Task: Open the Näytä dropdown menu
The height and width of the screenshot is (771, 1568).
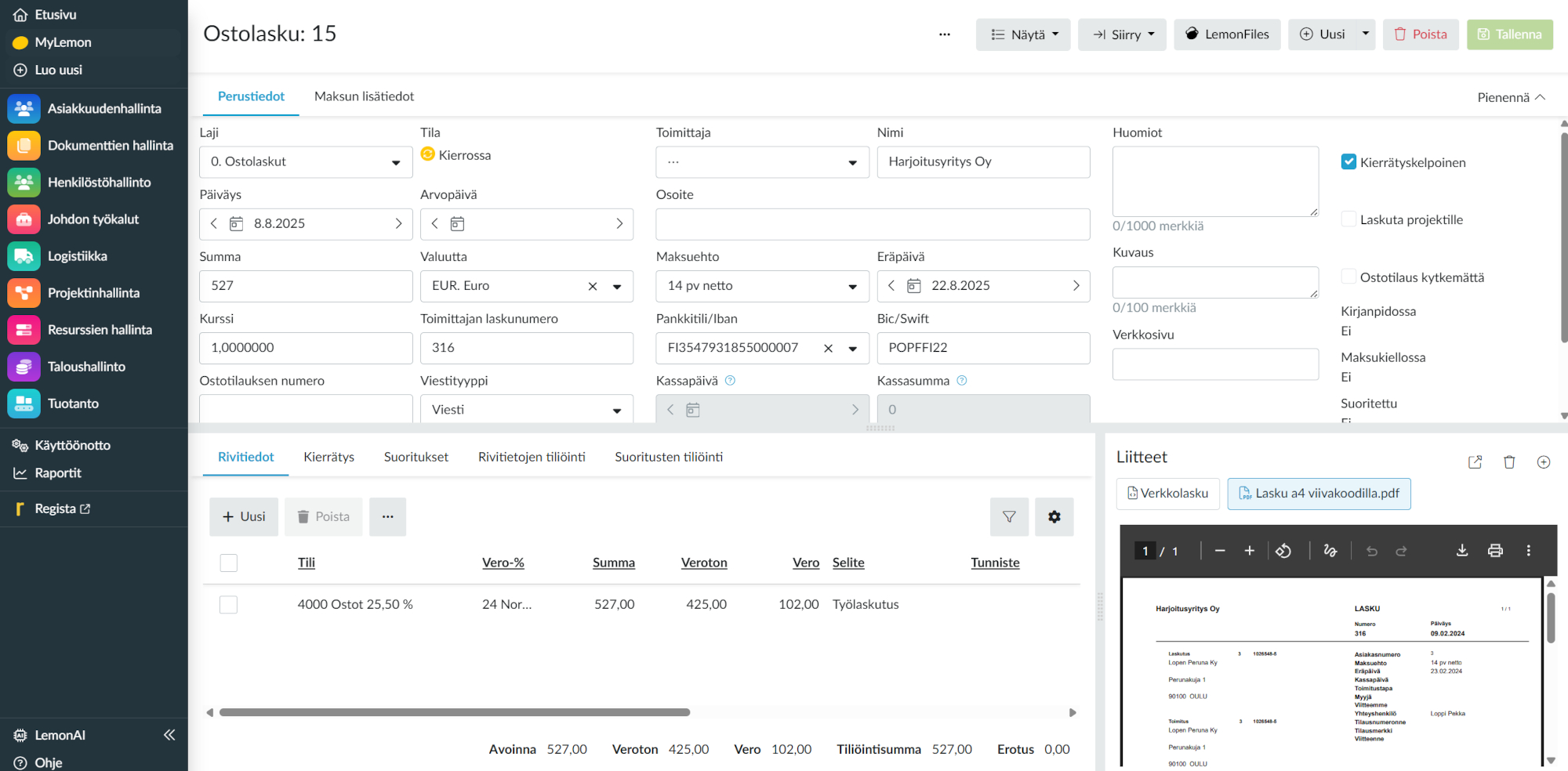Action: pos(1023,34)
